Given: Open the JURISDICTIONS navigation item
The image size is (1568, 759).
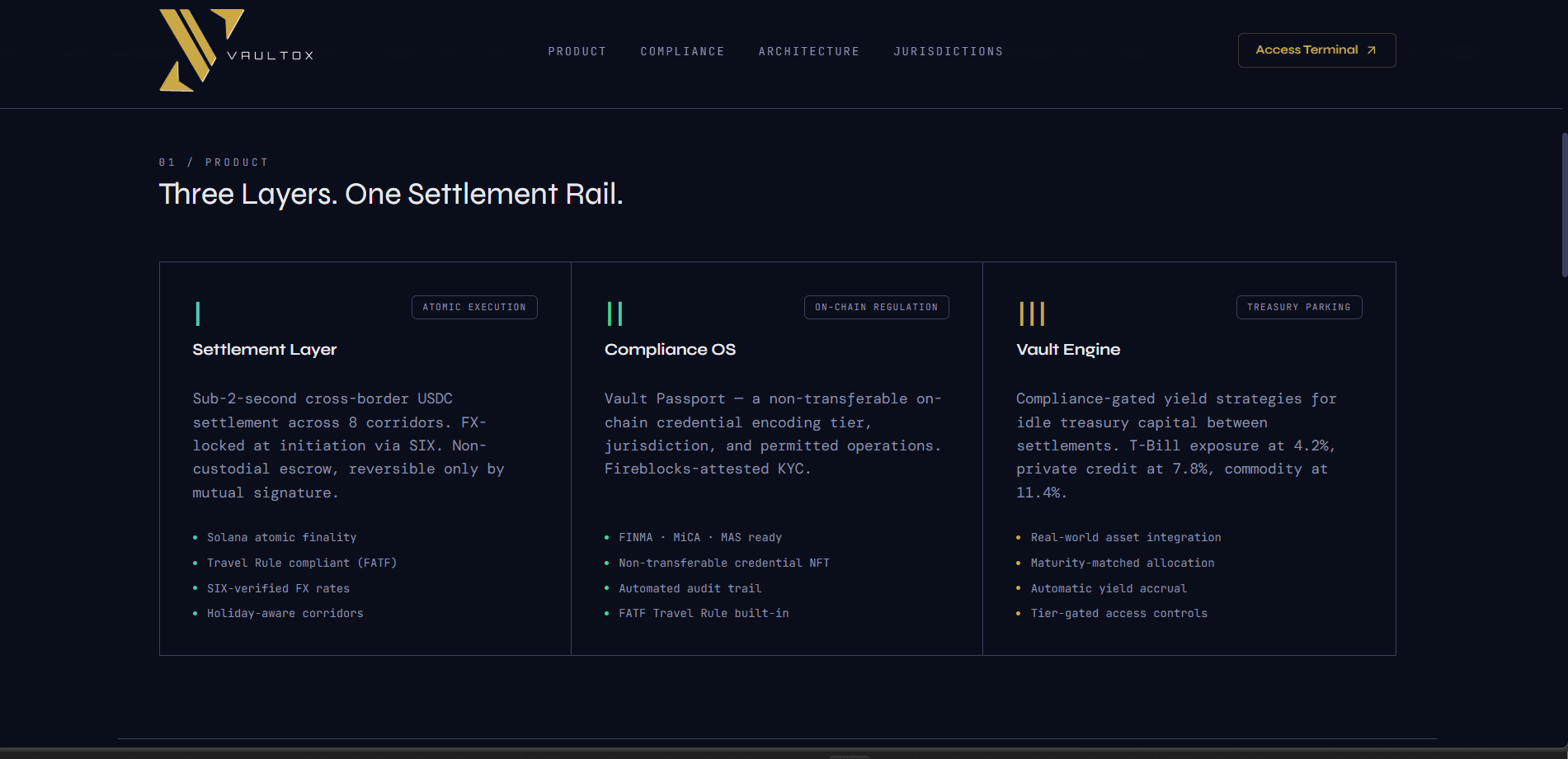Looking at the screenshot, I should tap(948, 51).
